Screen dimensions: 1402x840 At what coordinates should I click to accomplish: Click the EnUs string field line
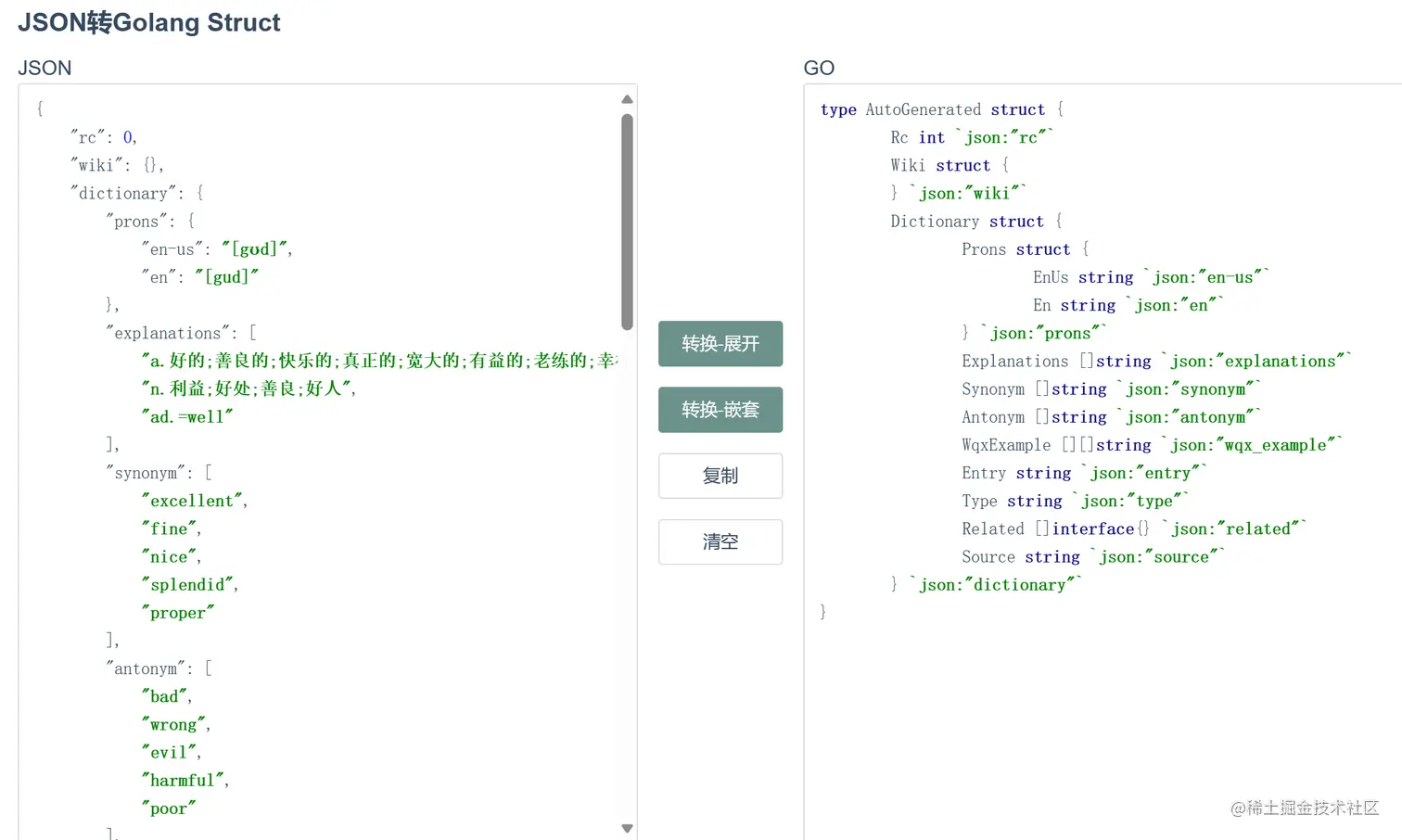(x=1151, y=277)
